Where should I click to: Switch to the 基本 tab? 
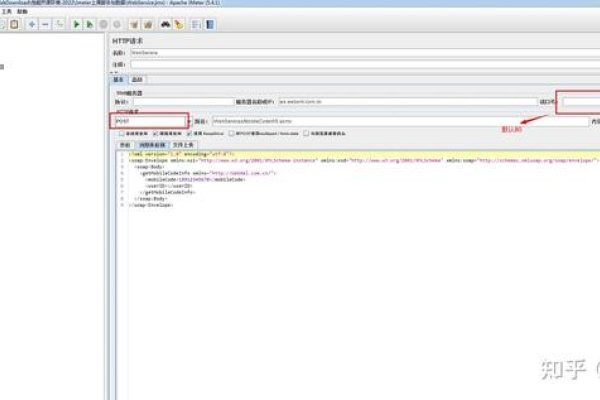click(118, 80)
